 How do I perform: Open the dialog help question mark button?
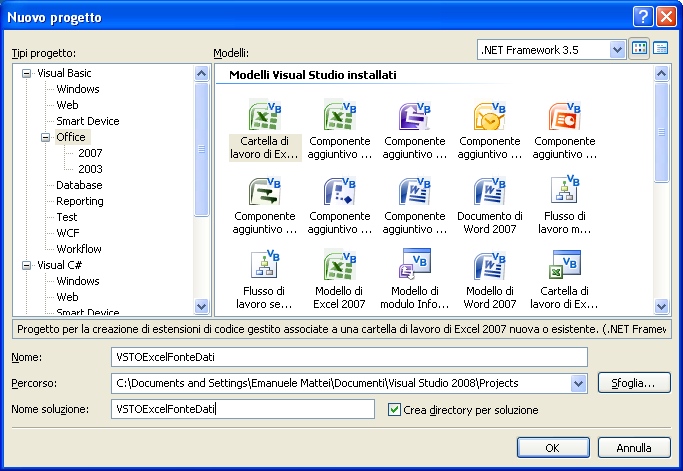pyautogui.click(x=643, y=17)
